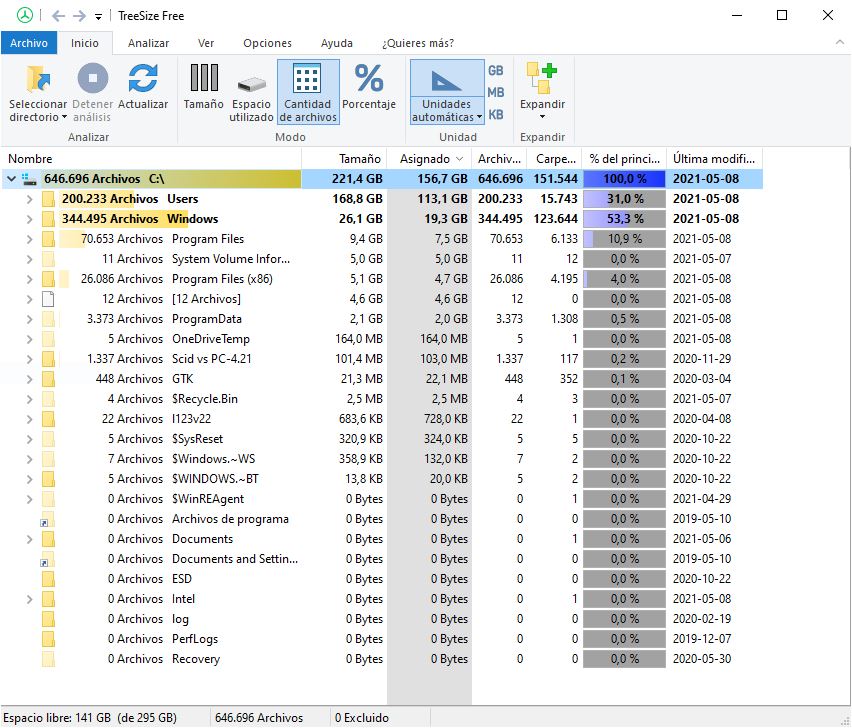
Task: Collapse the C:\ root node
Action: click(x=11, y=179)
